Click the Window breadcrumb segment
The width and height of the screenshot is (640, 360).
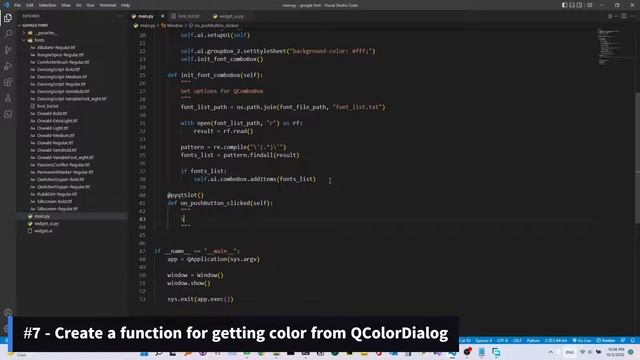coord(175,25)
